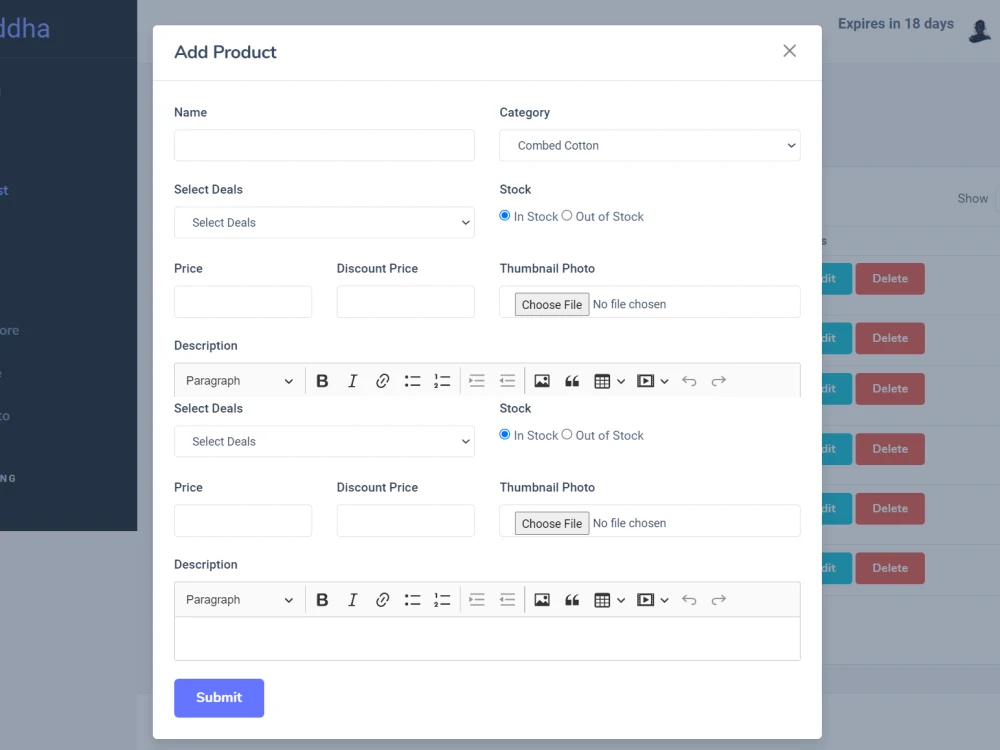The width and height of the screenshot is (1000, 750).
Task: Click the upper Price input field
Action: (x=243, y=302)
